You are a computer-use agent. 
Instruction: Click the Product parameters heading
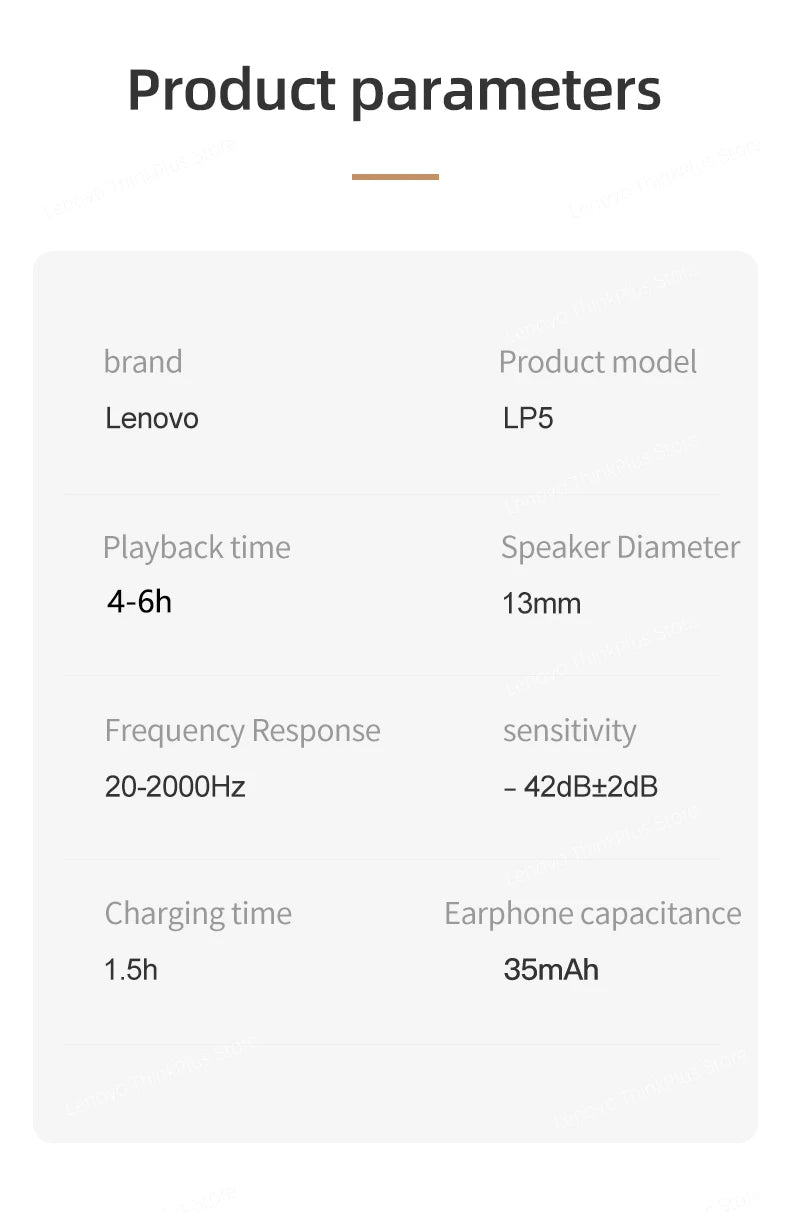coord(394,90)
